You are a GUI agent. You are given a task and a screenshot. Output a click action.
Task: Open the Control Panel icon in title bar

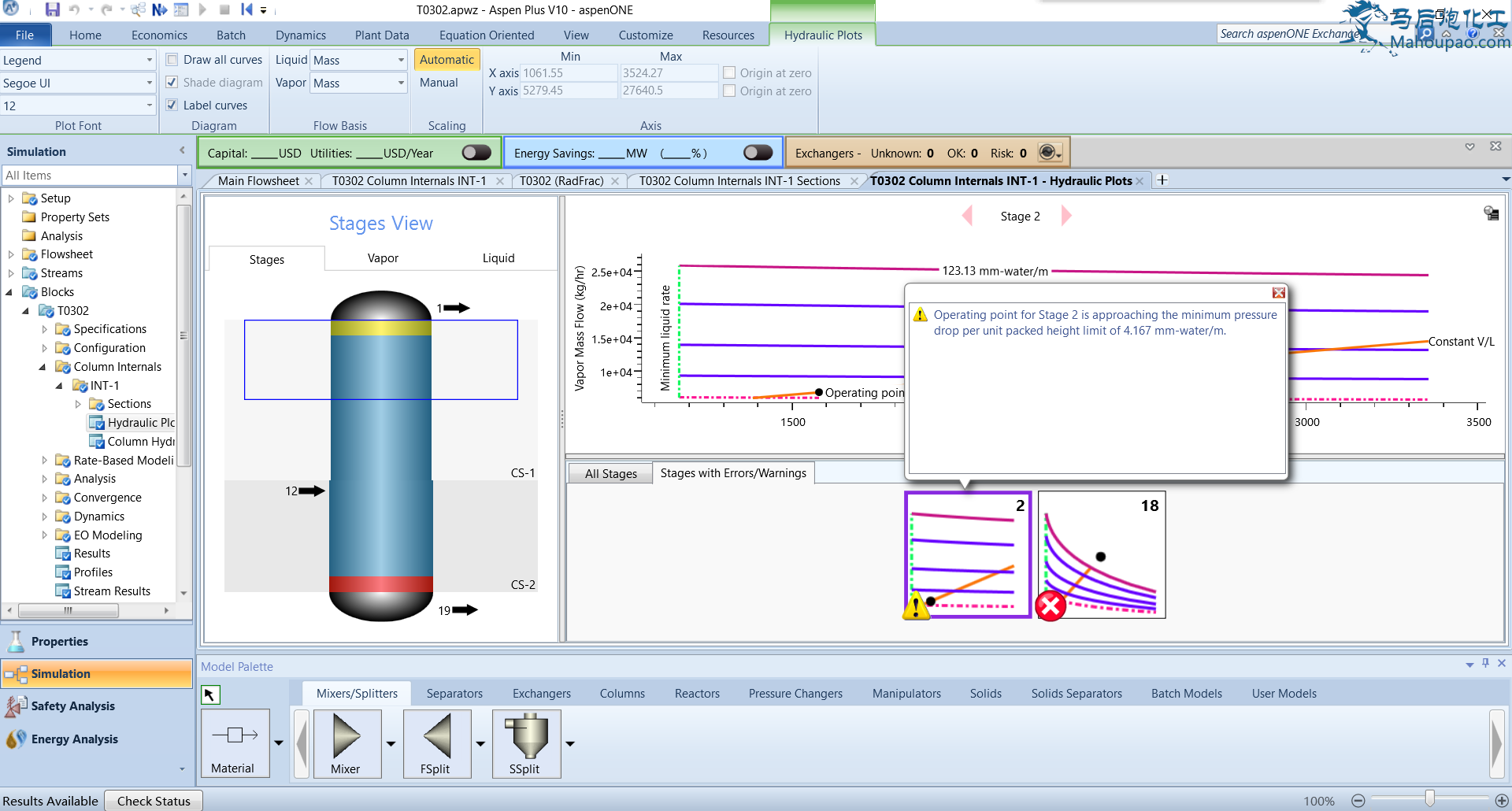tap(181, 9)
